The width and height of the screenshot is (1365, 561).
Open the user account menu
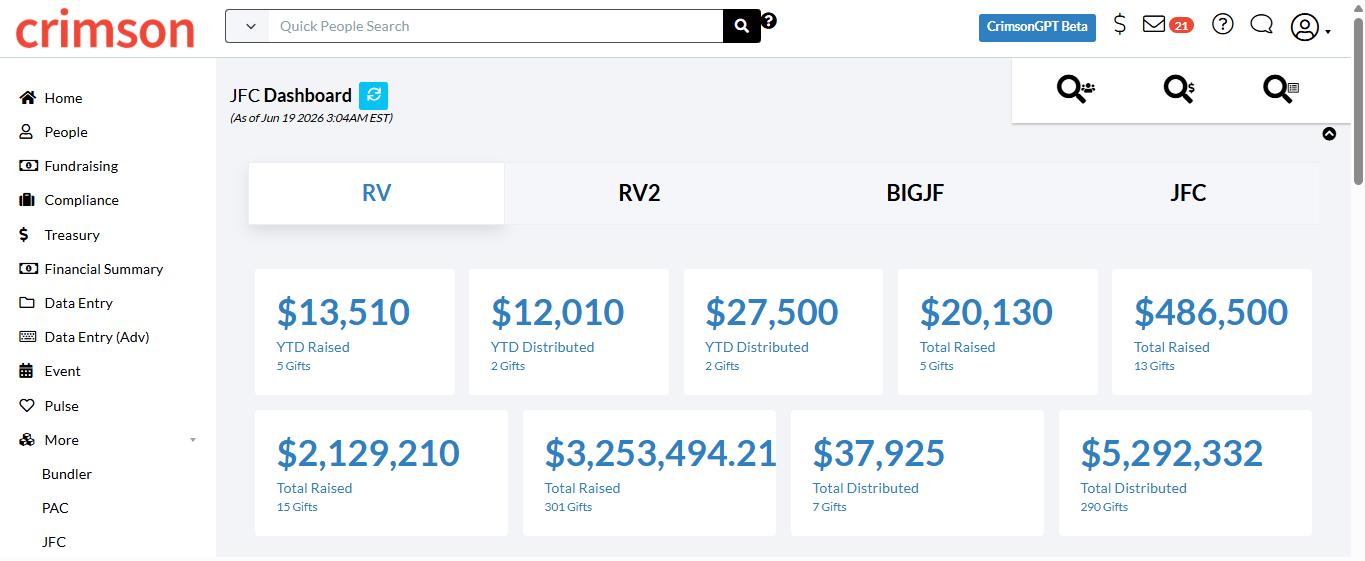(x=1310, y=27)
